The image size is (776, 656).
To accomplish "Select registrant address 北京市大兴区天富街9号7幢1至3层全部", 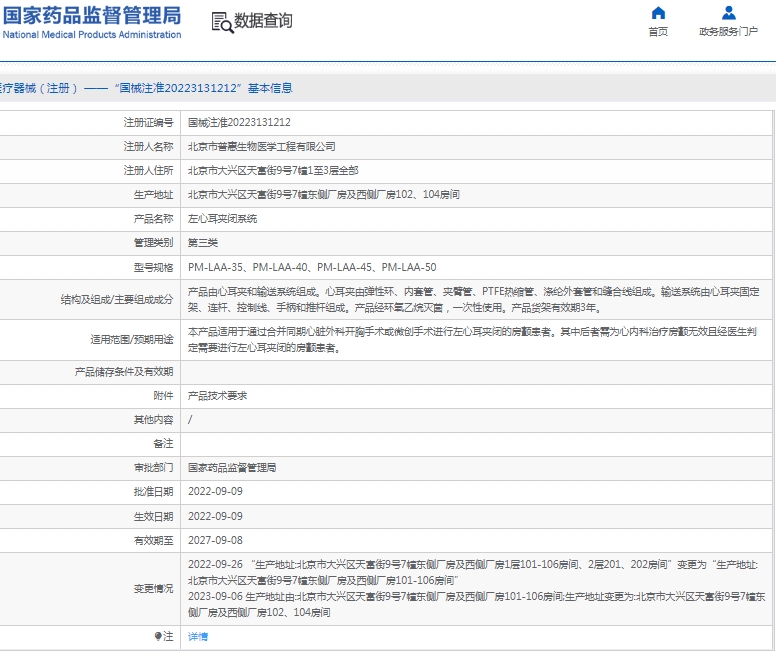I will [273, 171].
